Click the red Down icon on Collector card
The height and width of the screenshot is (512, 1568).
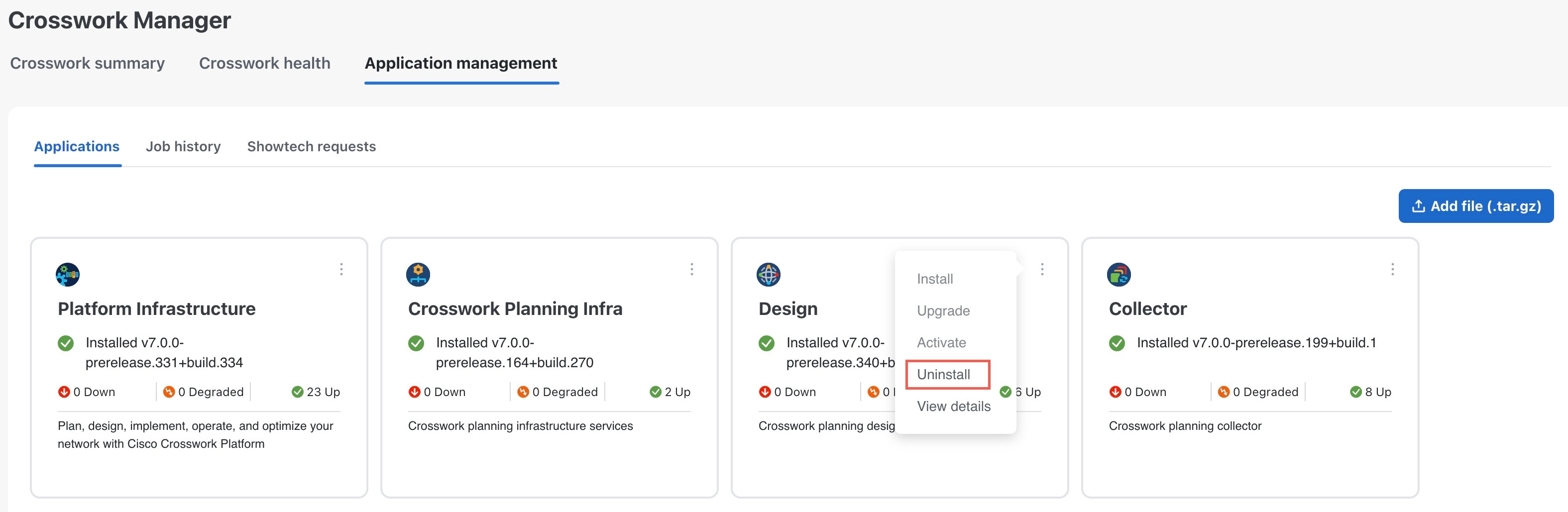[x=1115, y=392]
